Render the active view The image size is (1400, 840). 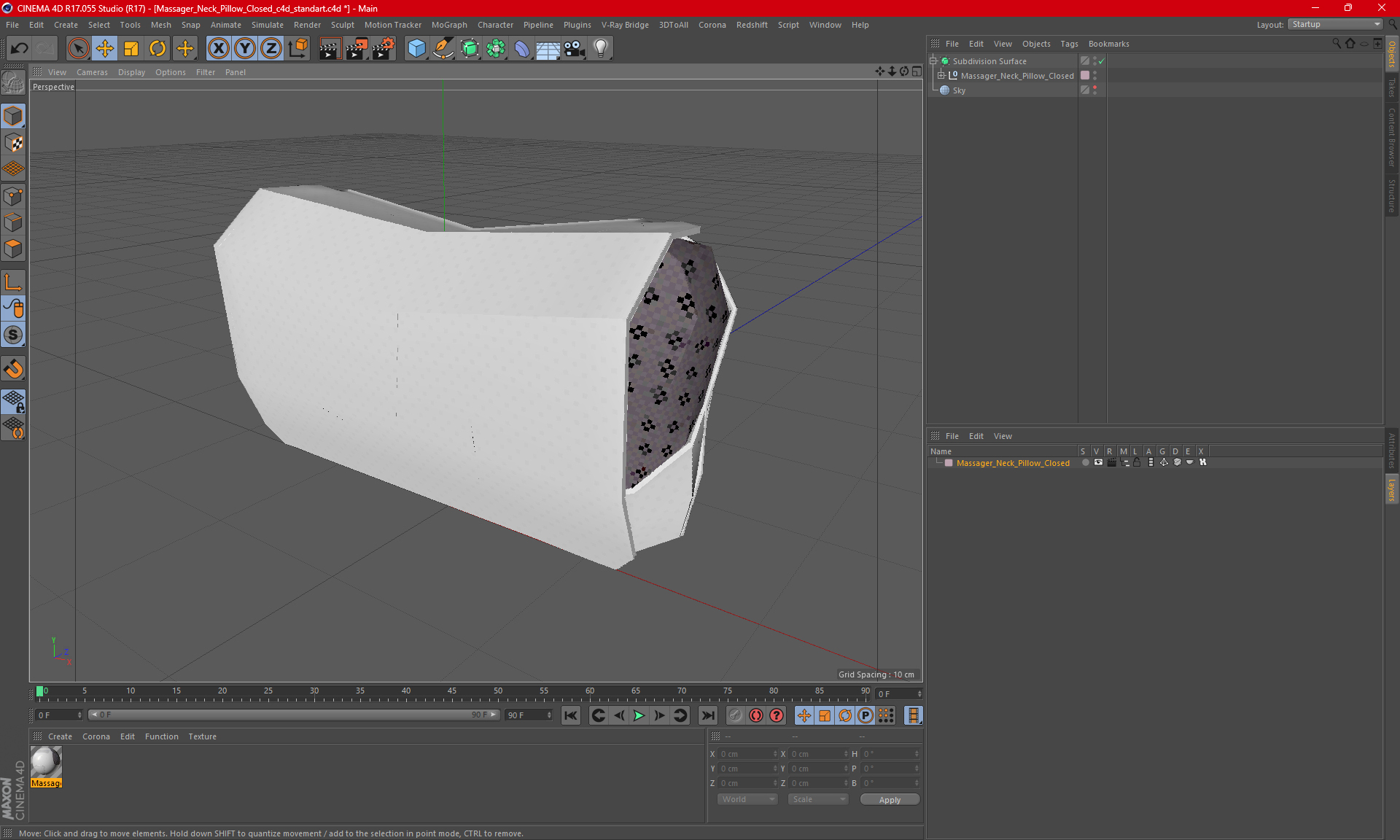[x=330, y=48]
